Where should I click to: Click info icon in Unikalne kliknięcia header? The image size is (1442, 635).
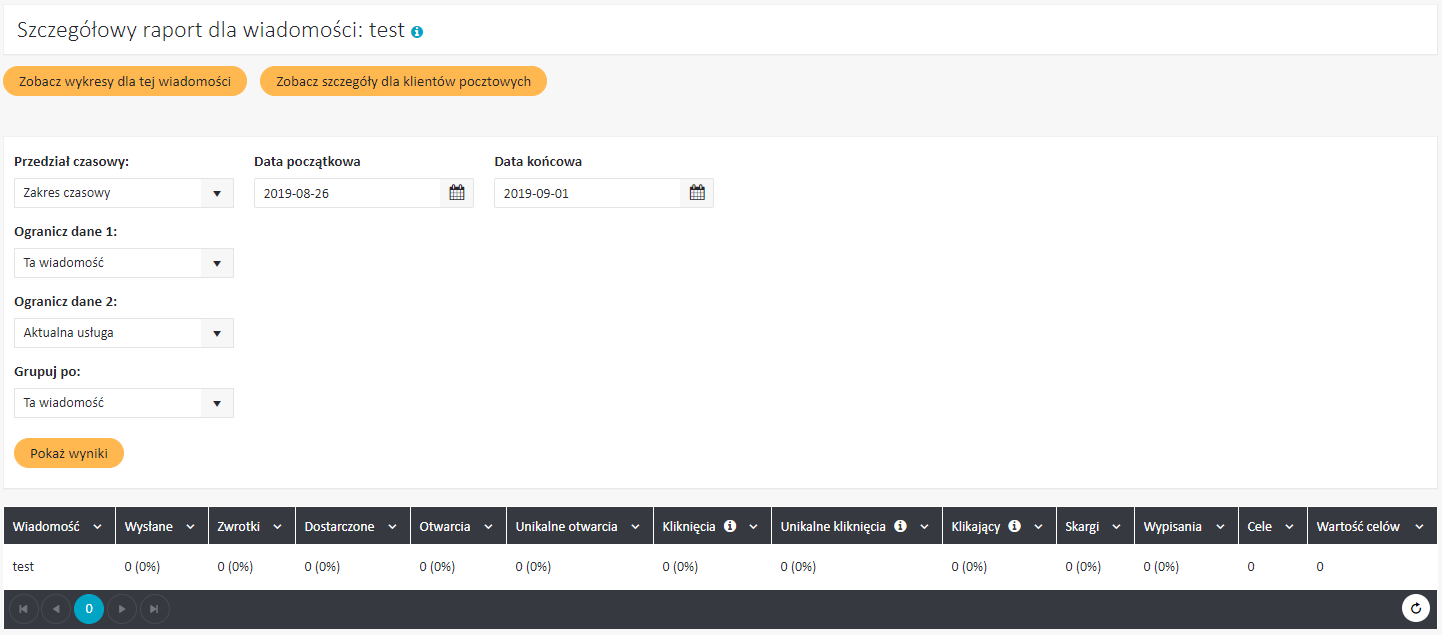[x=900, y=526]
